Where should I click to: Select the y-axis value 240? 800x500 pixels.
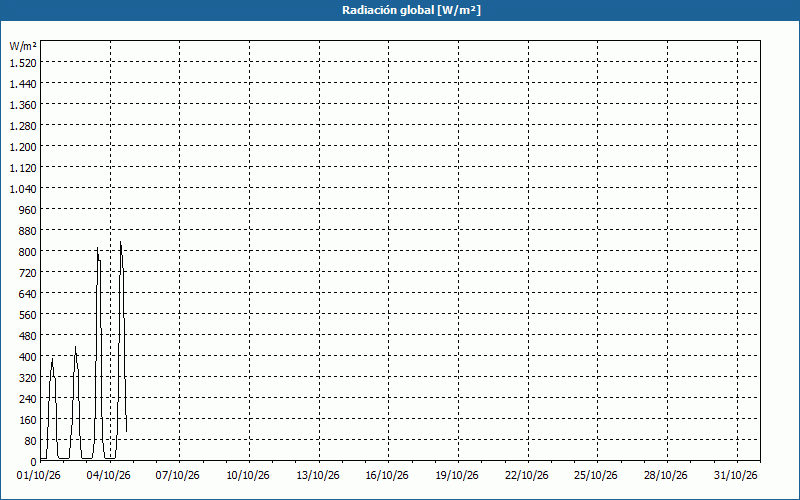pyautogui.click(x=29, y=398)
